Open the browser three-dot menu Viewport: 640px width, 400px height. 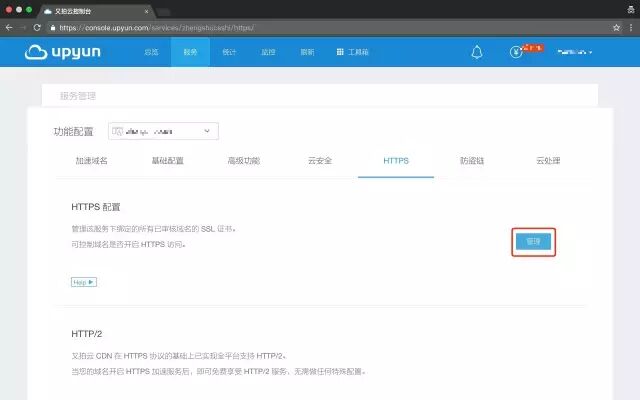[631, 28]
